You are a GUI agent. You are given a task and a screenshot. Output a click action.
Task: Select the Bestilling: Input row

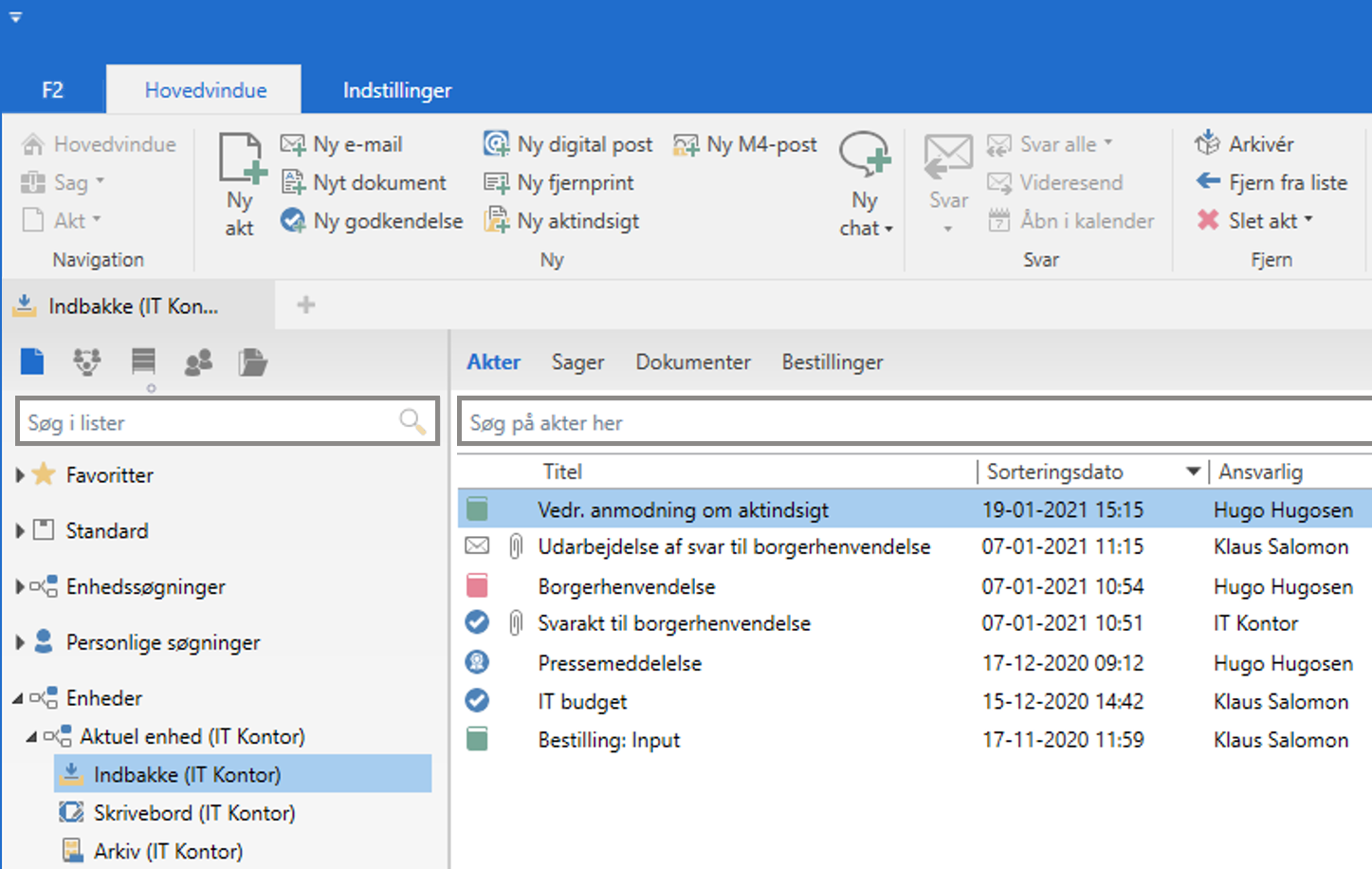click(914, 739)
